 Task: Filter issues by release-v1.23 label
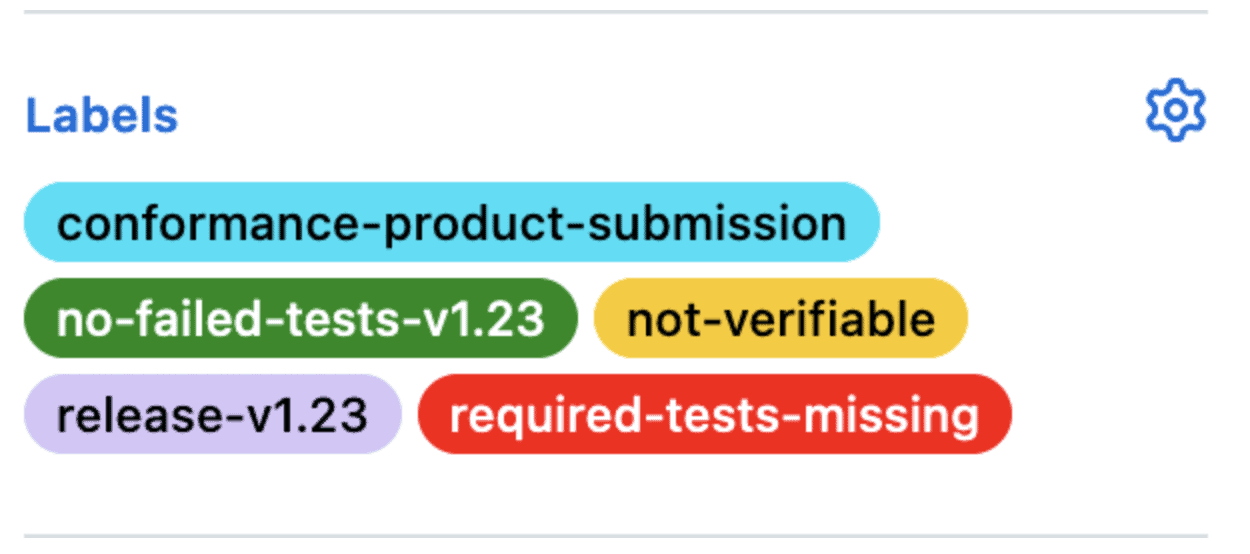[x=212, y=414]
